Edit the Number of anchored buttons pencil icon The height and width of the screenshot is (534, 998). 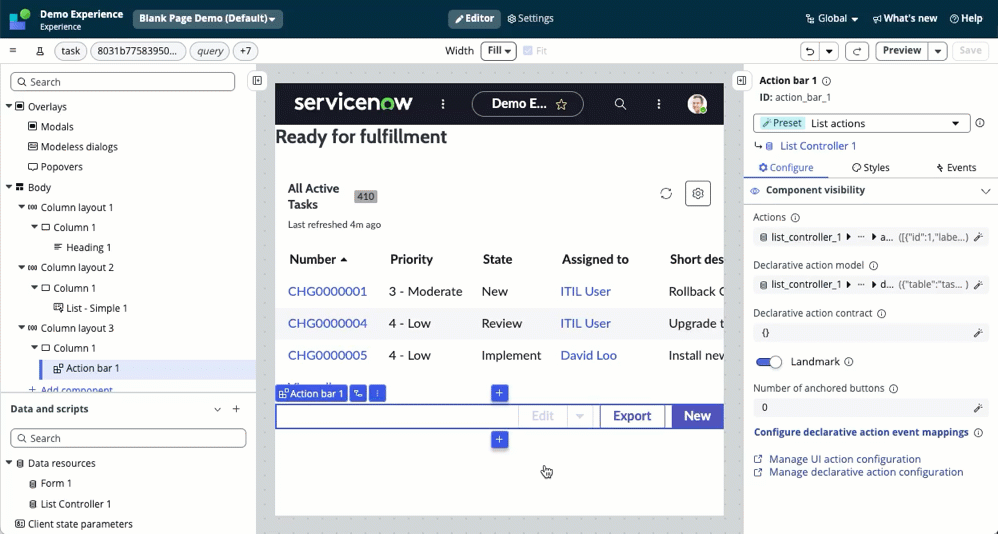[978, 407]
